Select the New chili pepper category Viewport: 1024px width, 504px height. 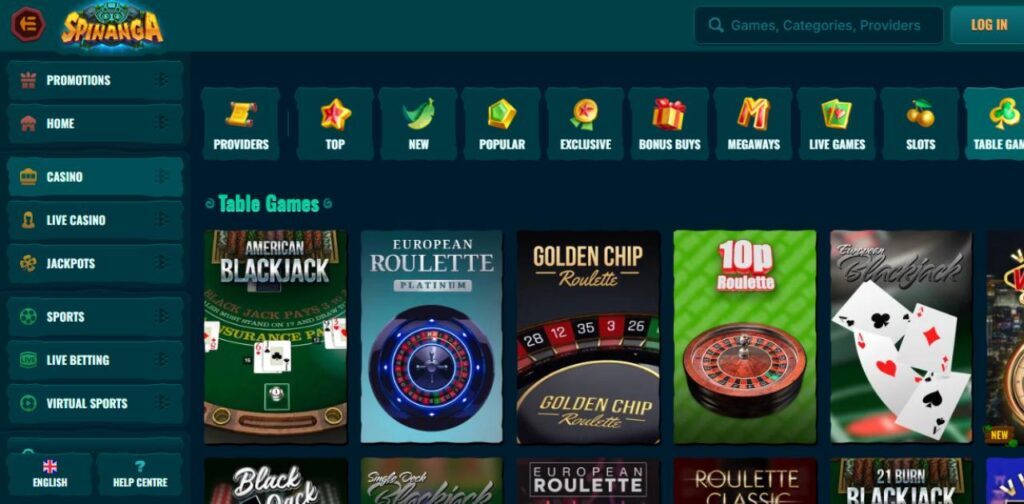coord(418,124)
